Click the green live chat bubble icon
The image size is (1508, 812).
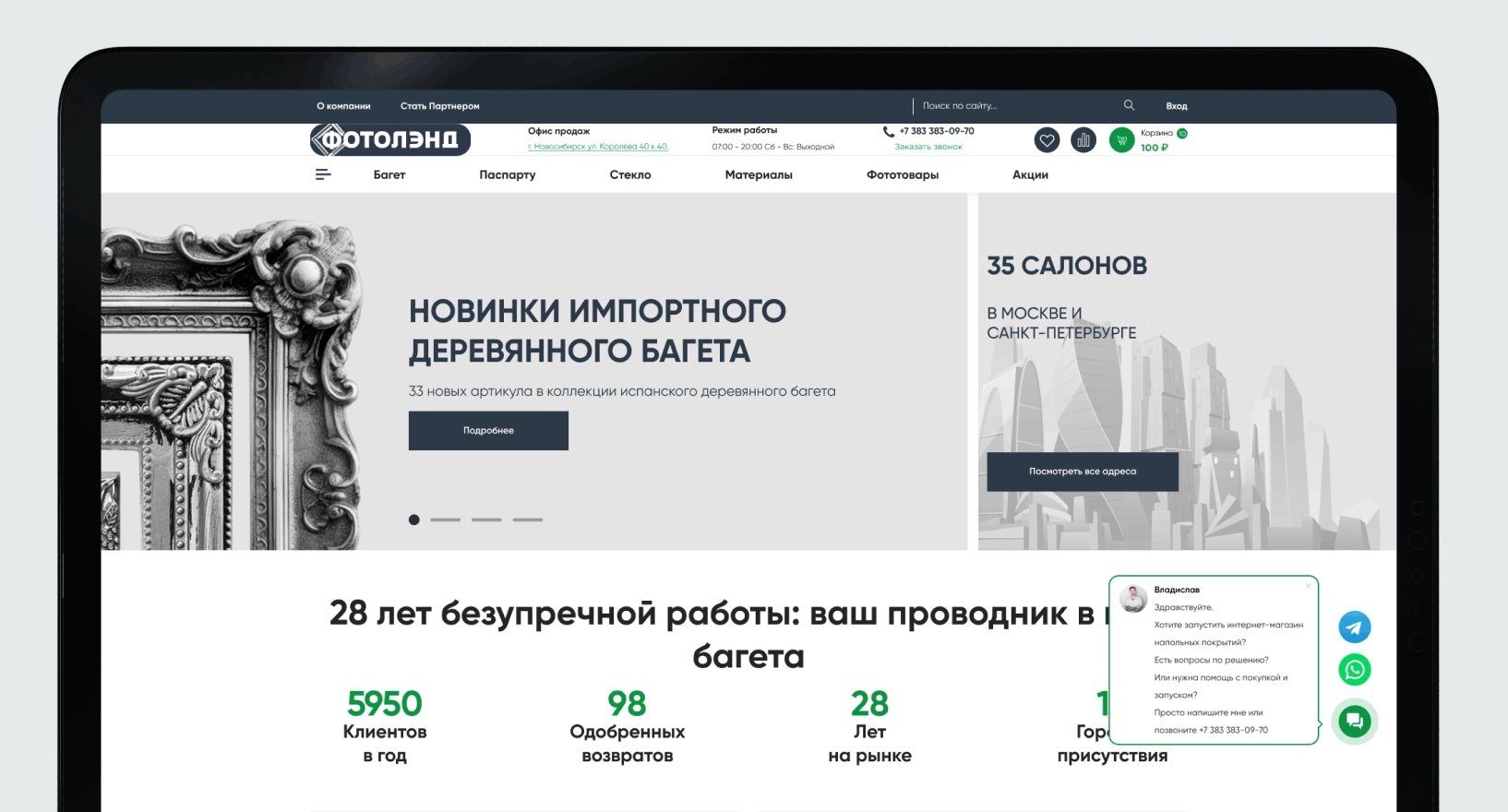pyautogui.click(x=1355, y=722)
